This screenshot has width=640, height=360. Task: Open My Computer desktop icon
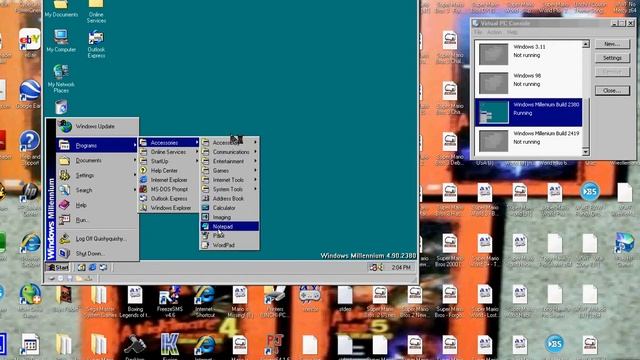61,41
